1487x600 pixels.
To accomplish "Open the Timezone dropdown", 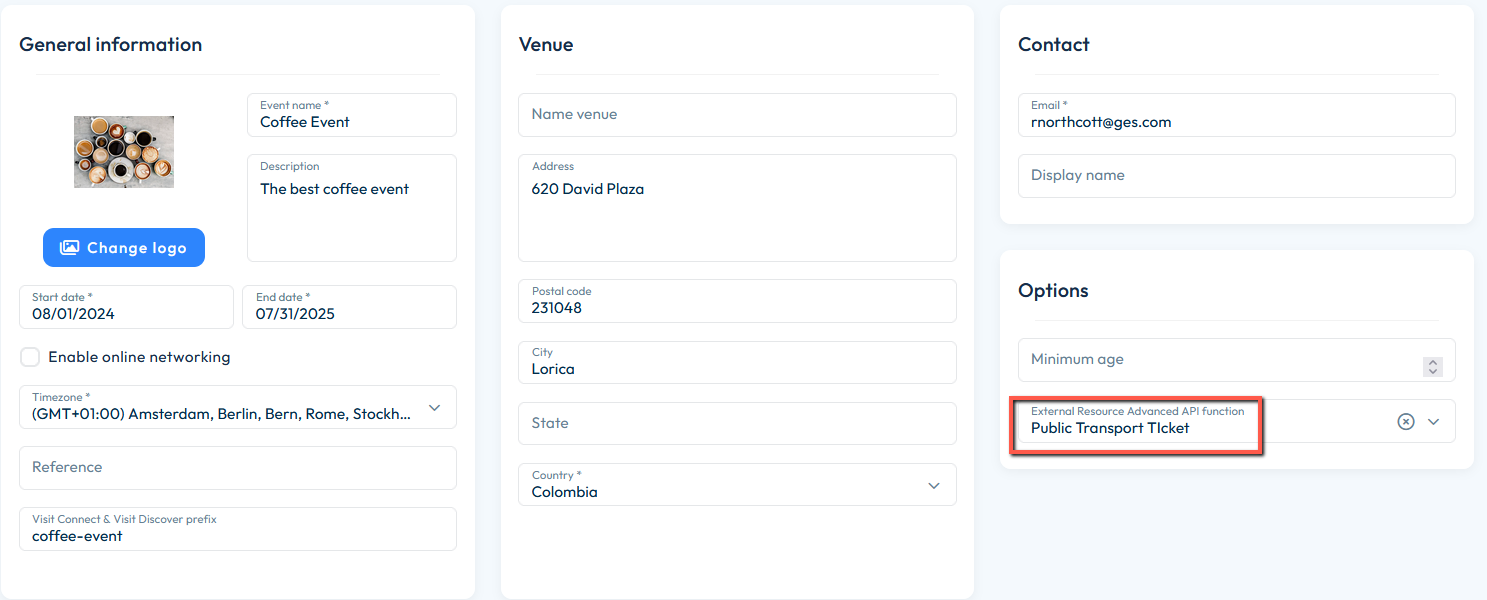I will (x=434, y=407).
